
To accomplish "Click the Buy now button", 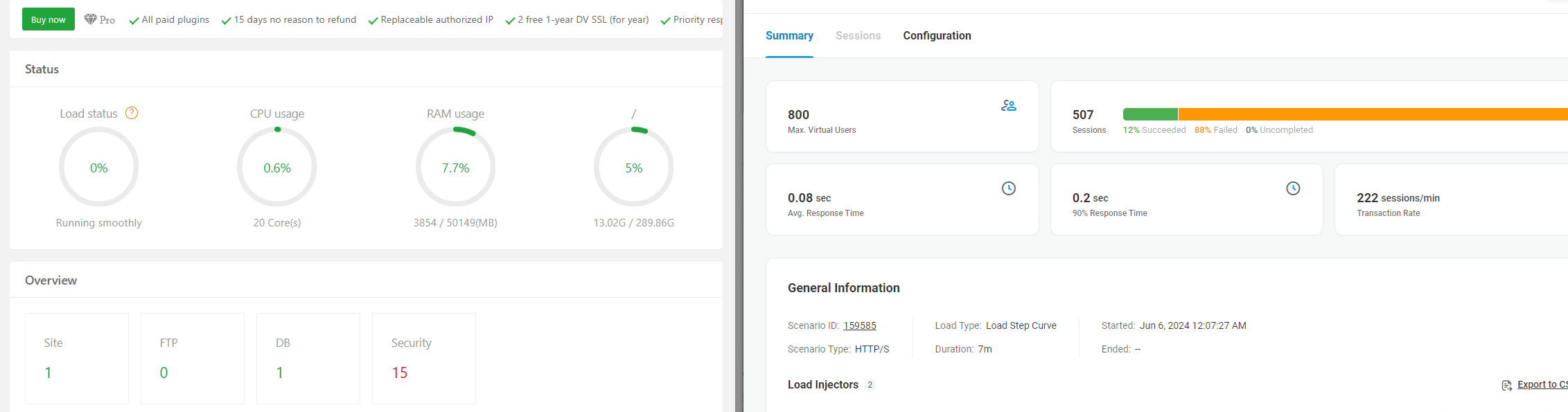I will pyautogui.click(x=49, y=19).
